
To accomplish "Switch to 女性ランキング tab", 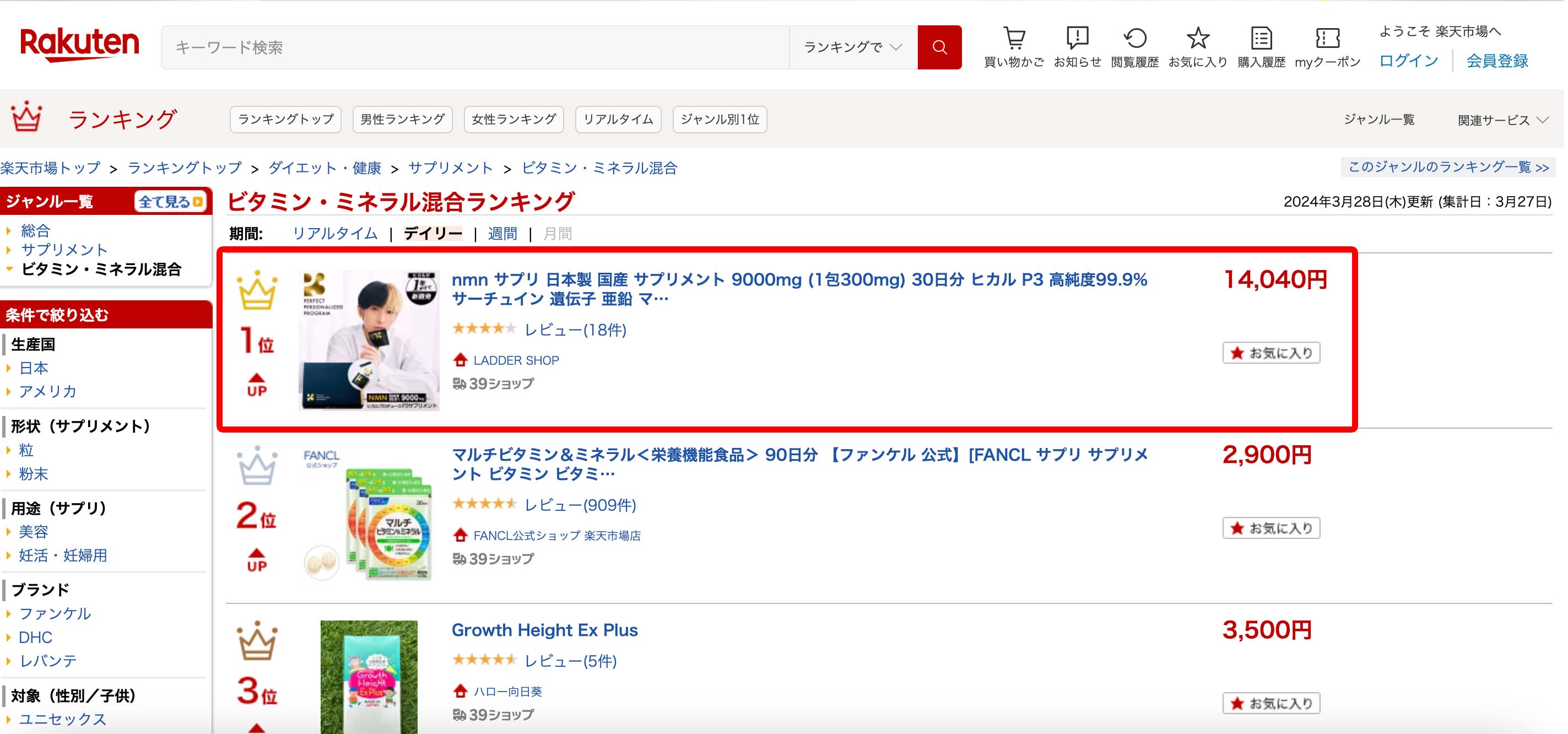I will [x=513, y=119].
